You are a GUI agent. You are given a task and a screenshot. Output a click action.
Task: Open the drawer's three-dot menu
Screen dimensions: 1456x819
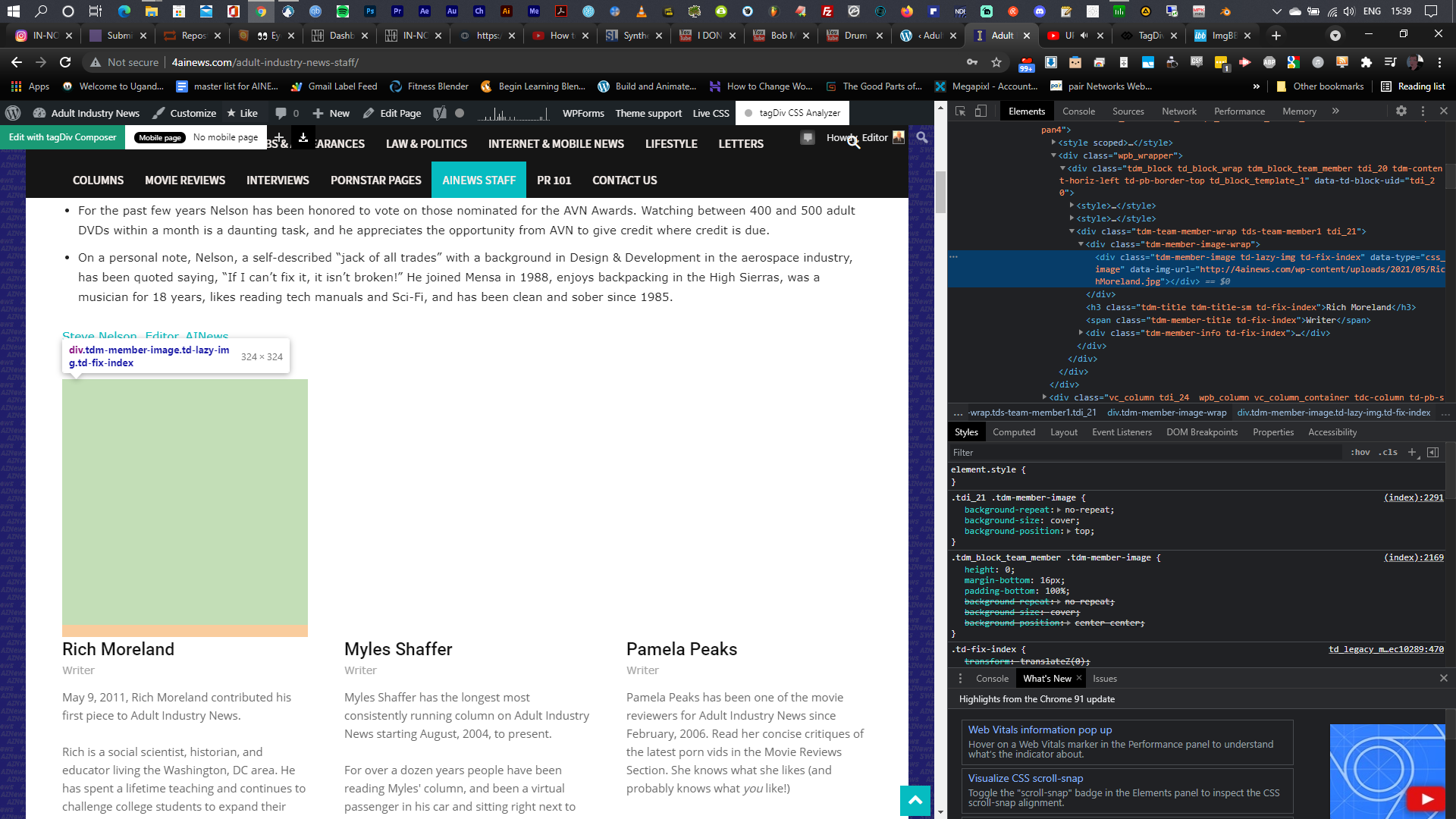[x=960, y=679]
